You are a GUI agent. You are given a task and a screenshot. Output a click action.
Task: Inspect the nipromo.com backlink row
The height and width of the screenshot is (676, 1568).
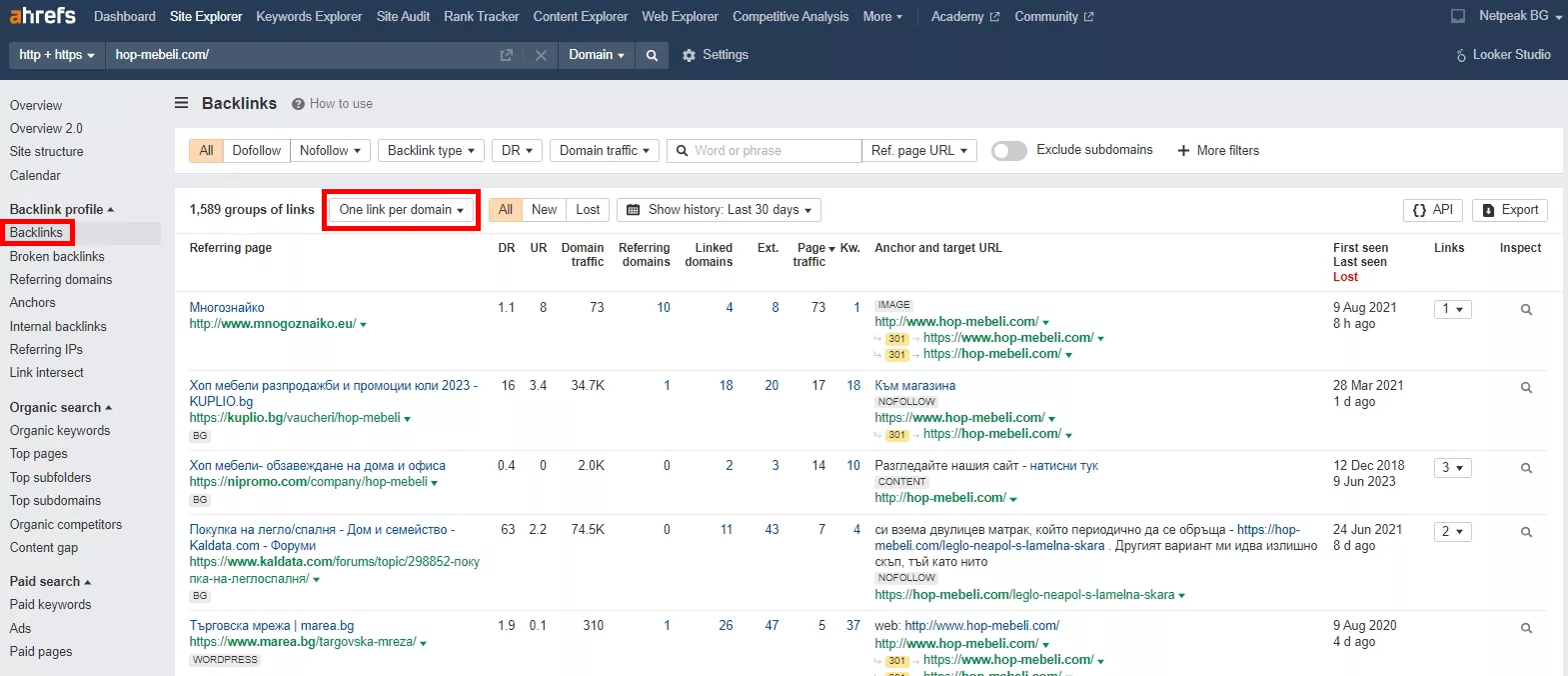click(x=1526, y=468)
